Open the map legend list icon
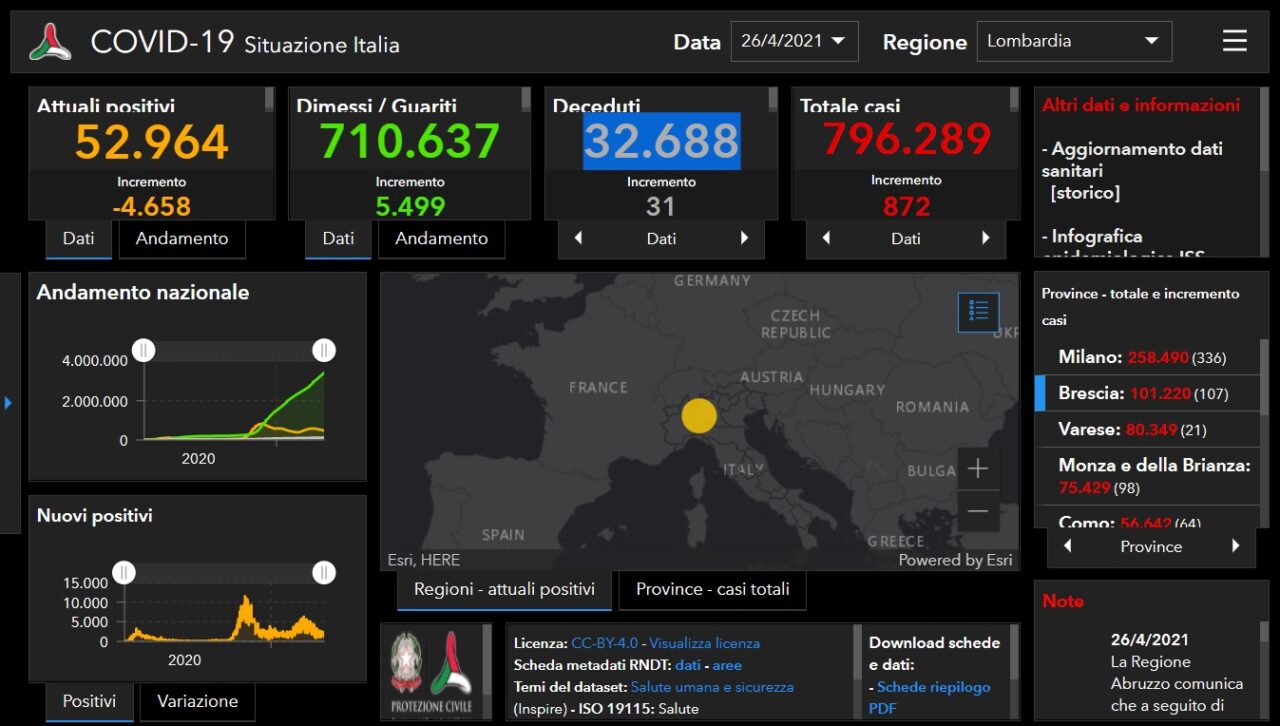Viewport: 1280px width, 726px height. (978, 312)
